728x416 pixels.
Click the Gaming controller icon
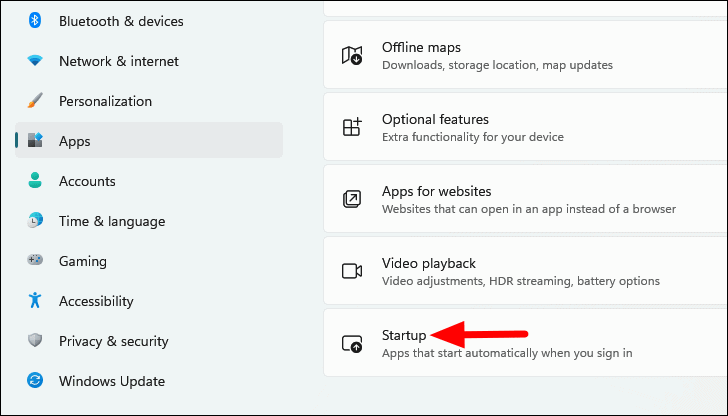35,260
